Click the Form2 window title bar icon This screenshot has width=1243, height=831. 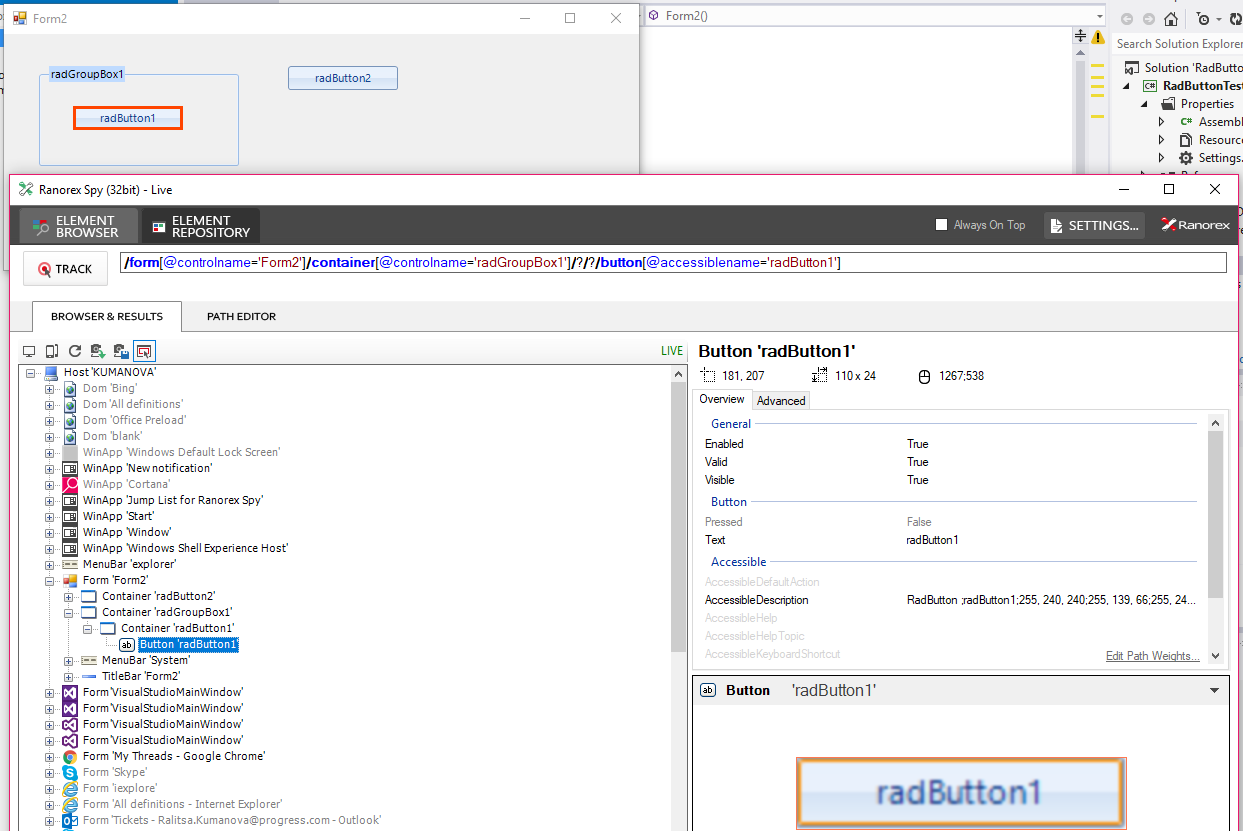[19, 18]
